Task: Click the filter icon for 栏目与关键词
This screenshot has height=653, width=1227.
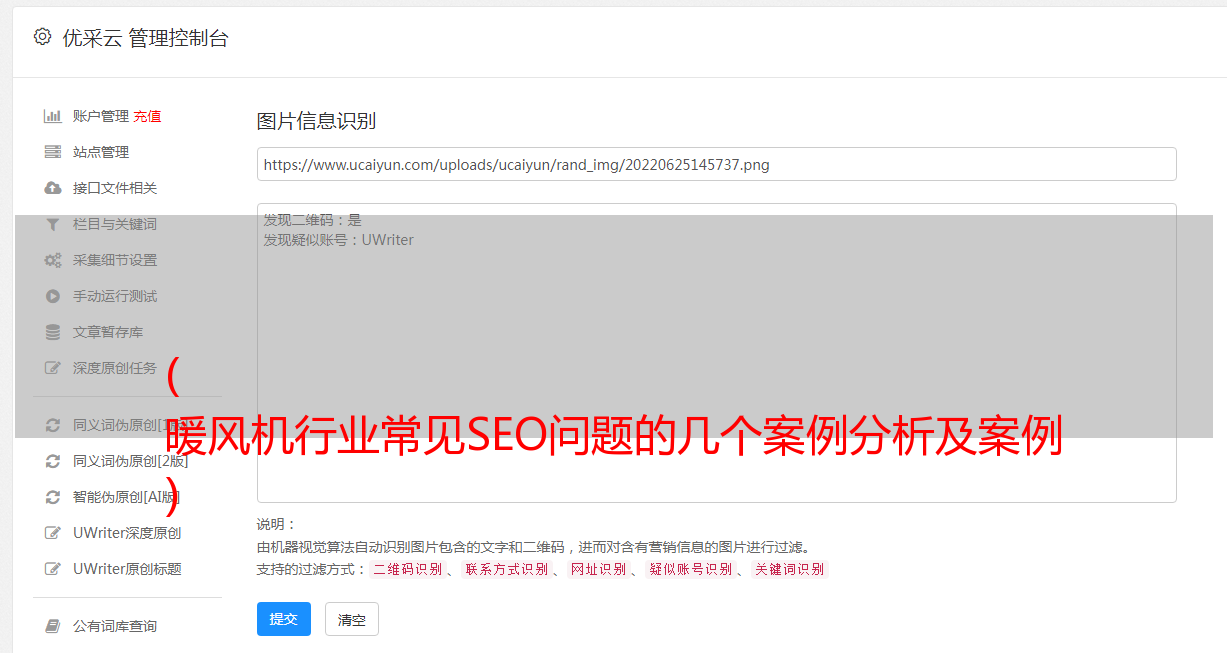Action: click(53, 224)
